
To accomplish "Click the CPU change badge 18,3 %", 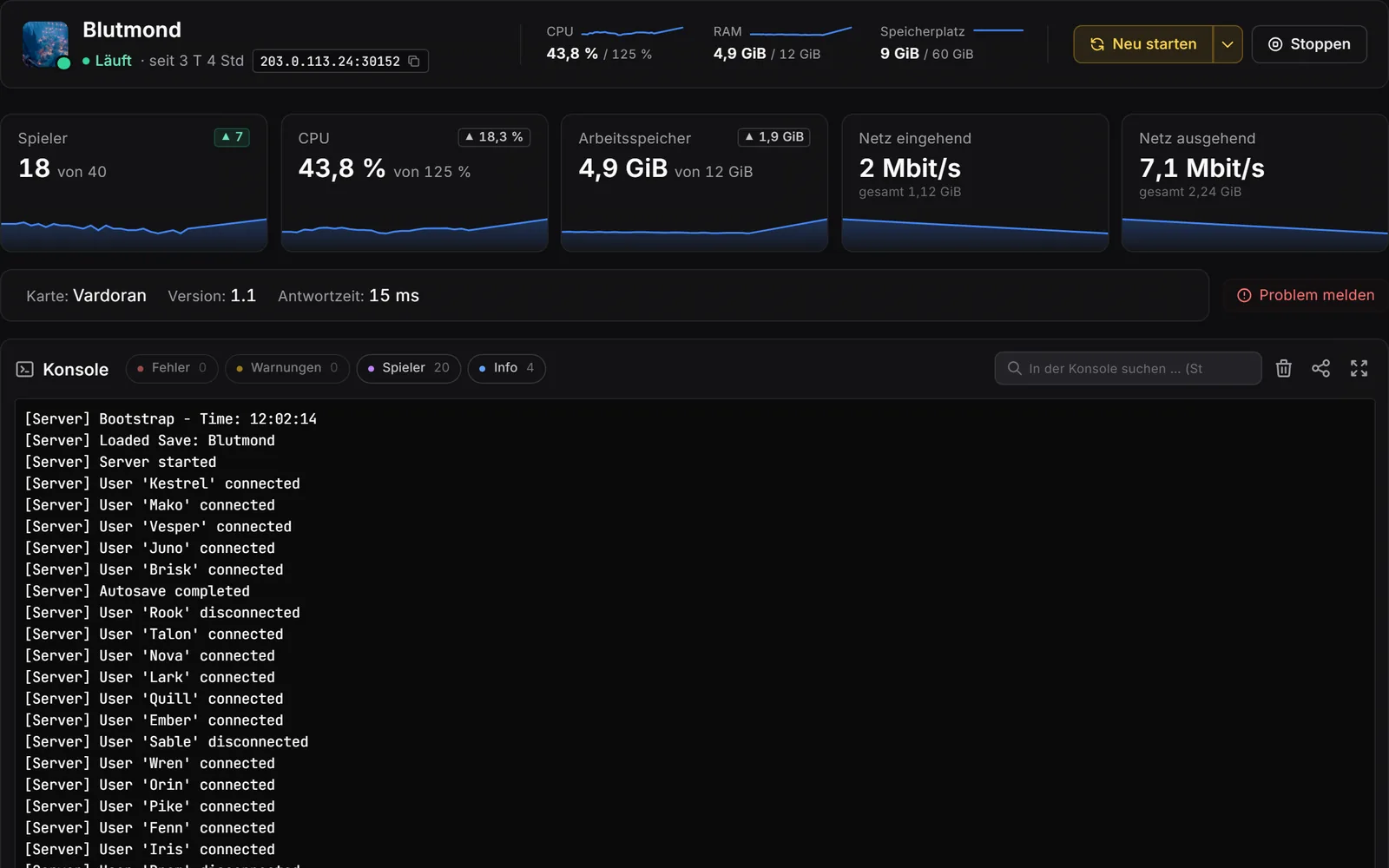I will (x=494, y=137).
